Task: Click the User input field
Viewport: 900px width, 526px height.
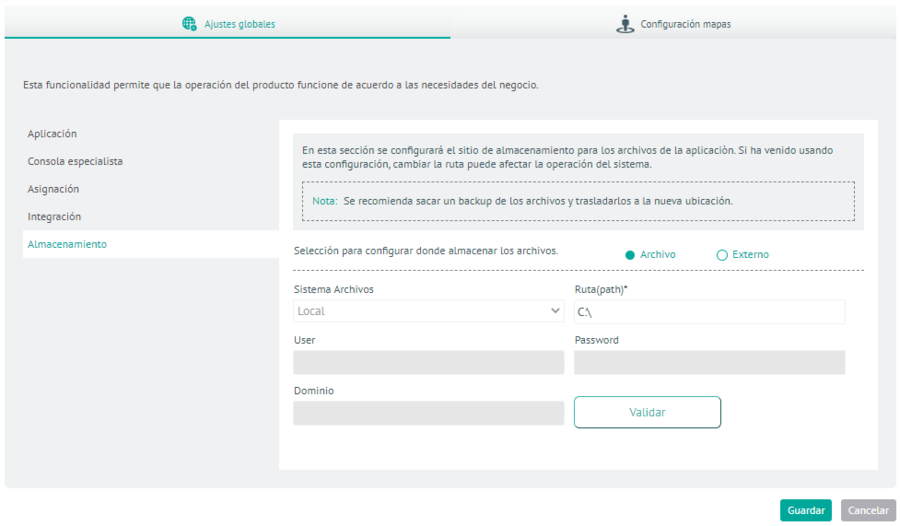Action: click(429, 362)
